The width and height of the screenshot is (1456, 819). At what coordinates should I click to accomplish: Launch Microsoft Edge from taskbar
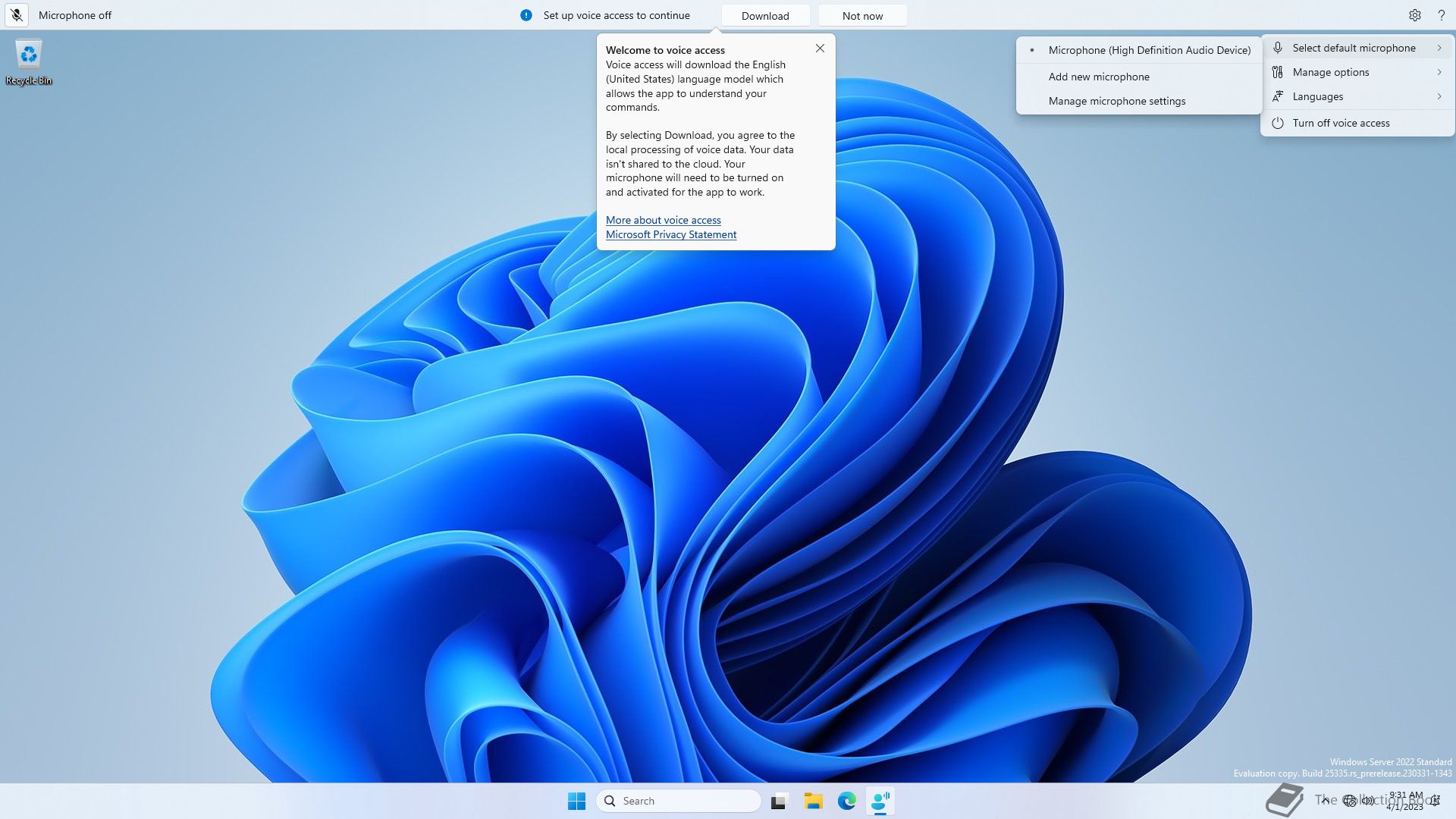(x=847, y=801)
